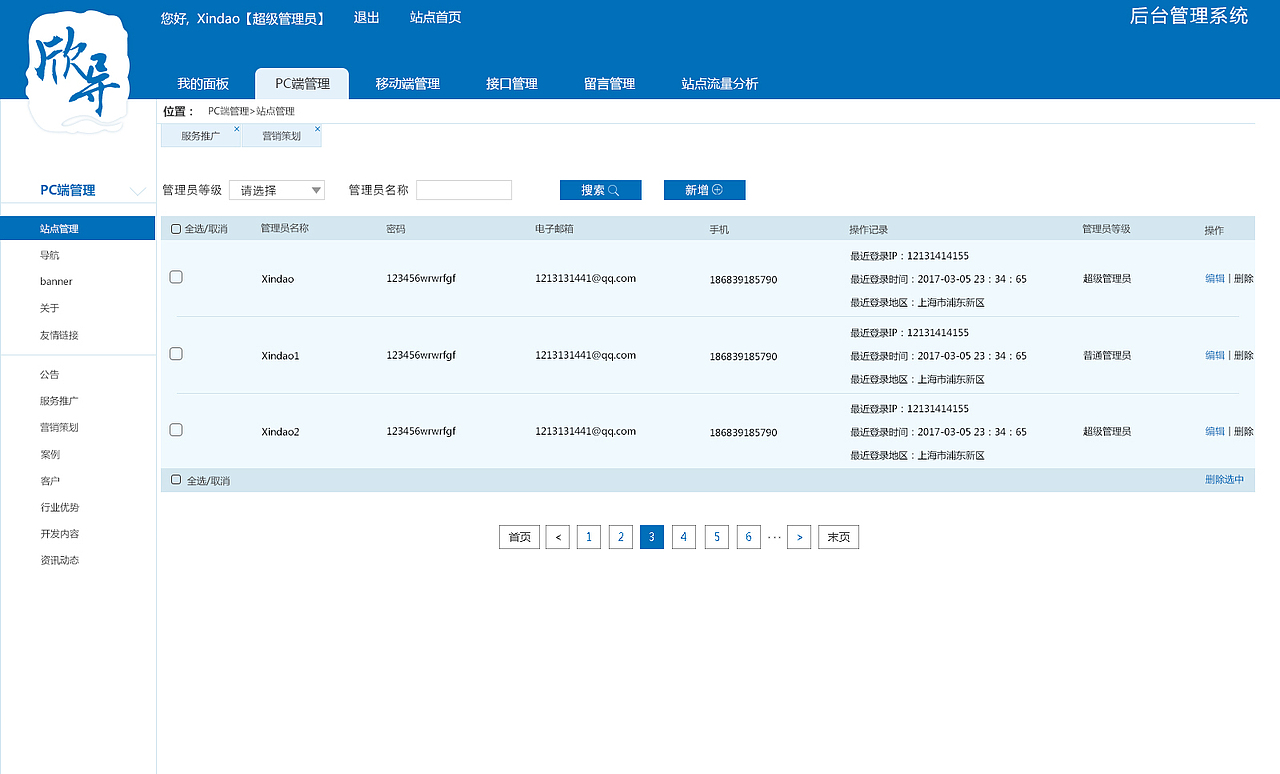
Task: Close the 营销策划 sub-tab
Action: pyautogui.click(x=317, y=129)
